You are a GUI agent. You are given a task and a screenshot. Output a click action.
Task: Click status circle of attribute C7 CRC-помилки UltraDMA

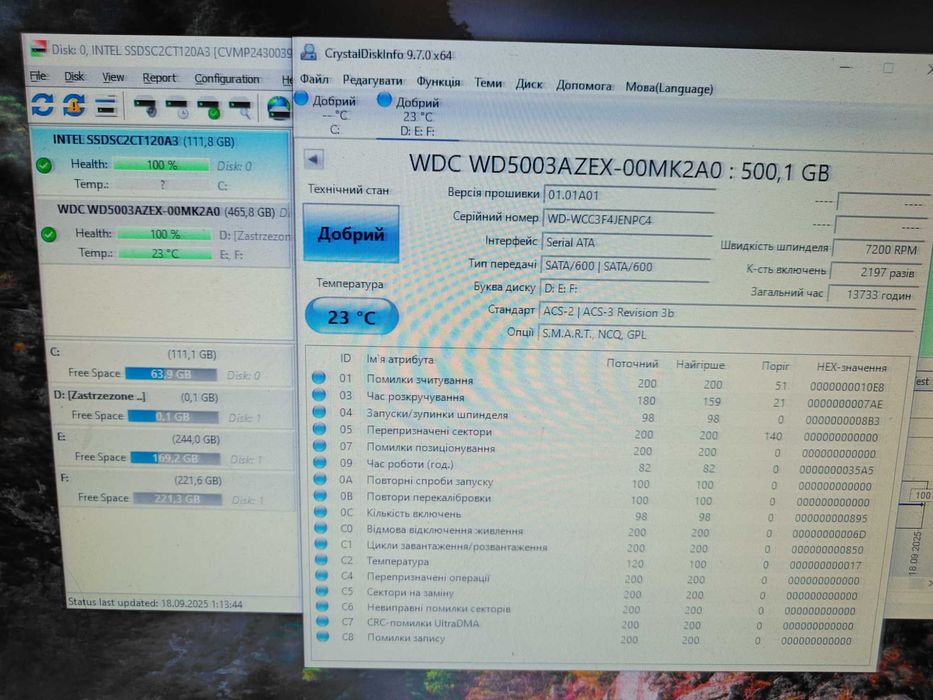[323, 621]
